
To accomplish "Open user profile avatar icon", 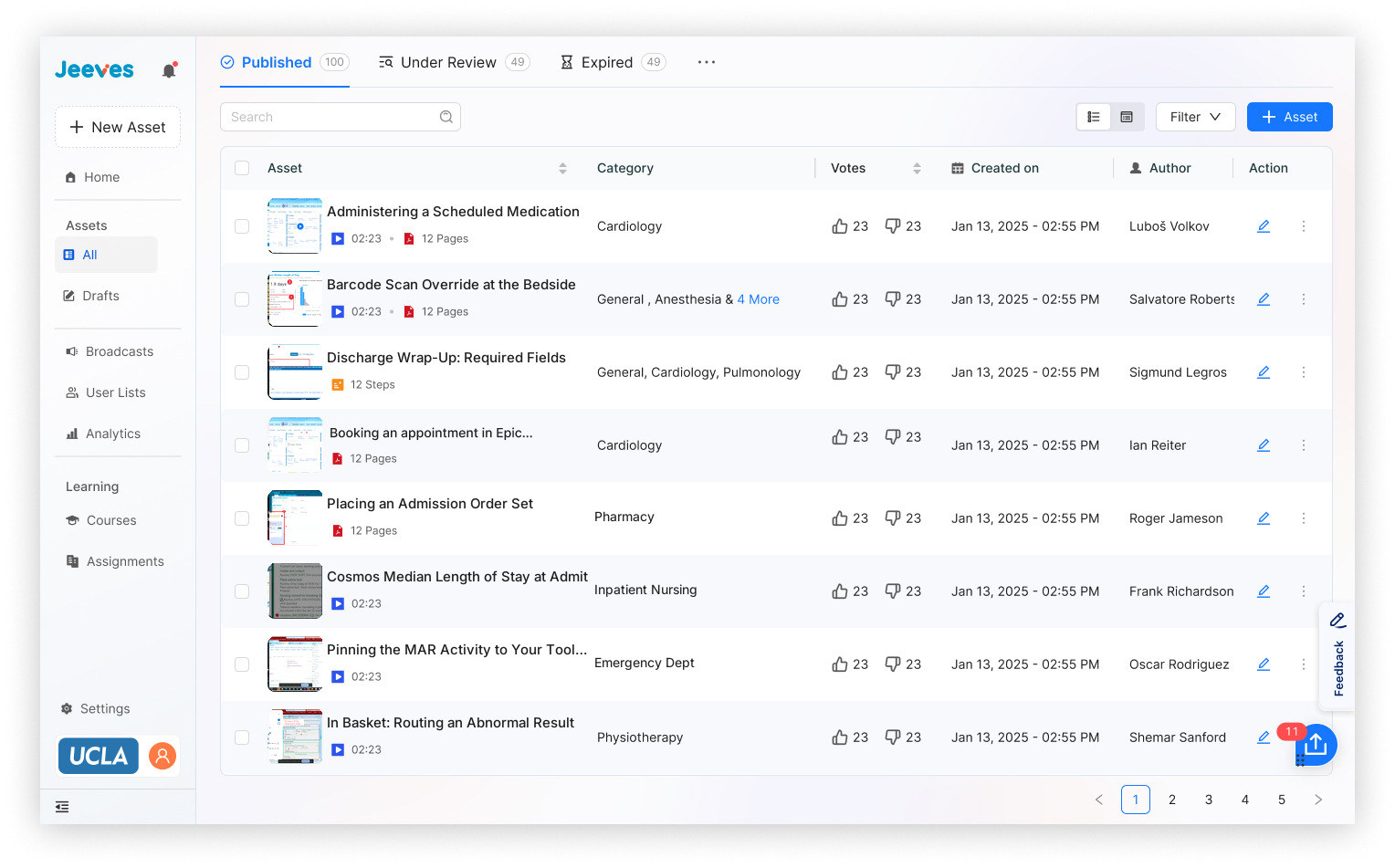I will coord(163,756).
